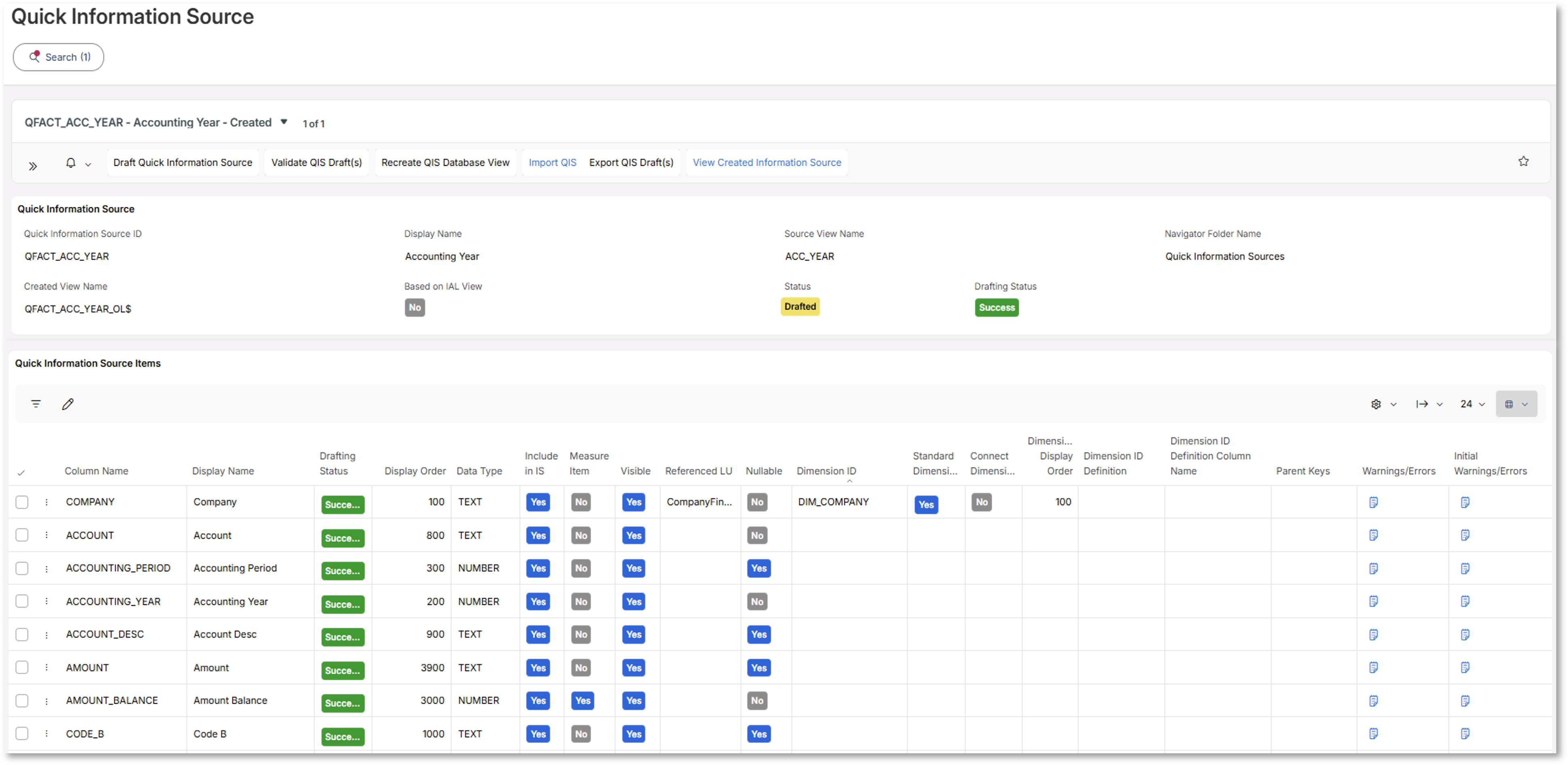This screenshot has width=1568, height=765.
Task: Open View Created Information Source link
Action: coord(766,162)
